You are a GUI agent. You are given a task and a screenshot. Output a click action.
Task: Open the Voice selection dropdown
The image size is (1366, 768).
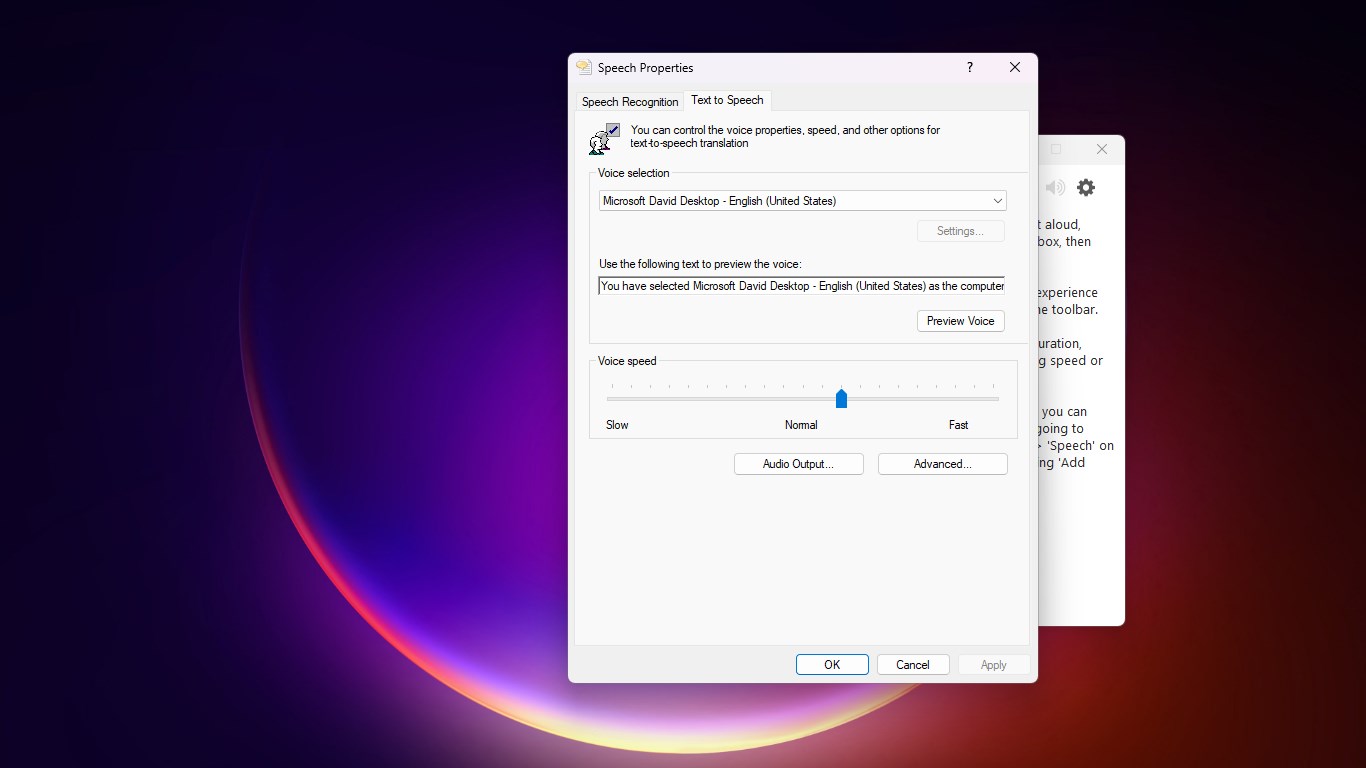coord(803,201)
